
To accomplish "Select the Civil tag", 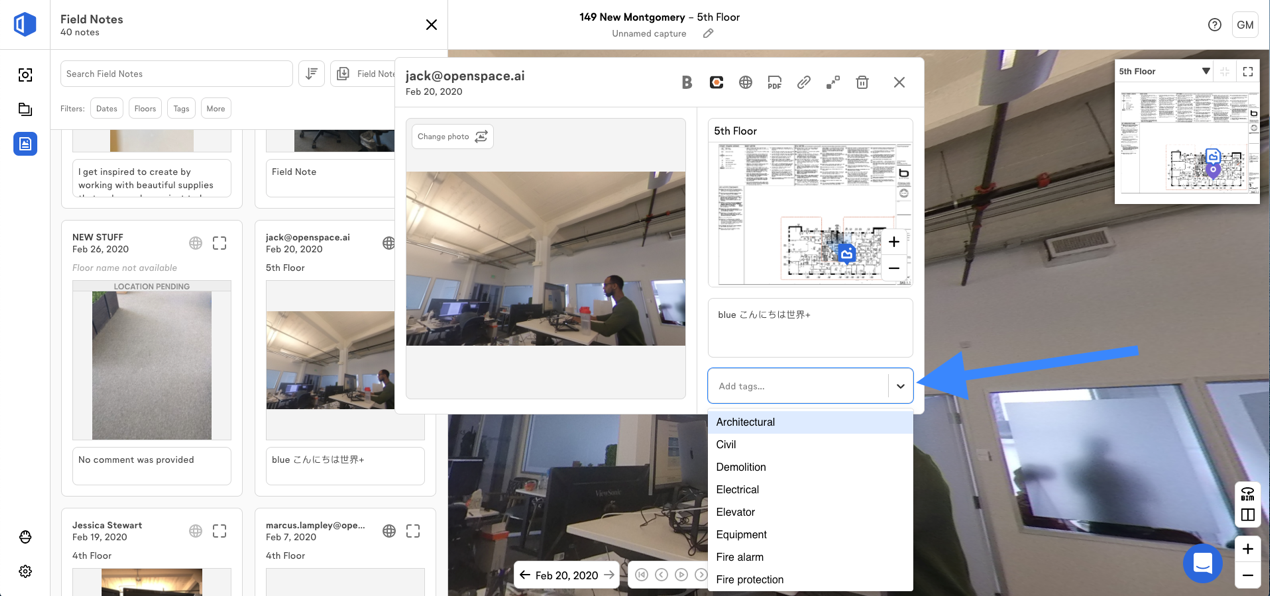I will tap(810, 445).
